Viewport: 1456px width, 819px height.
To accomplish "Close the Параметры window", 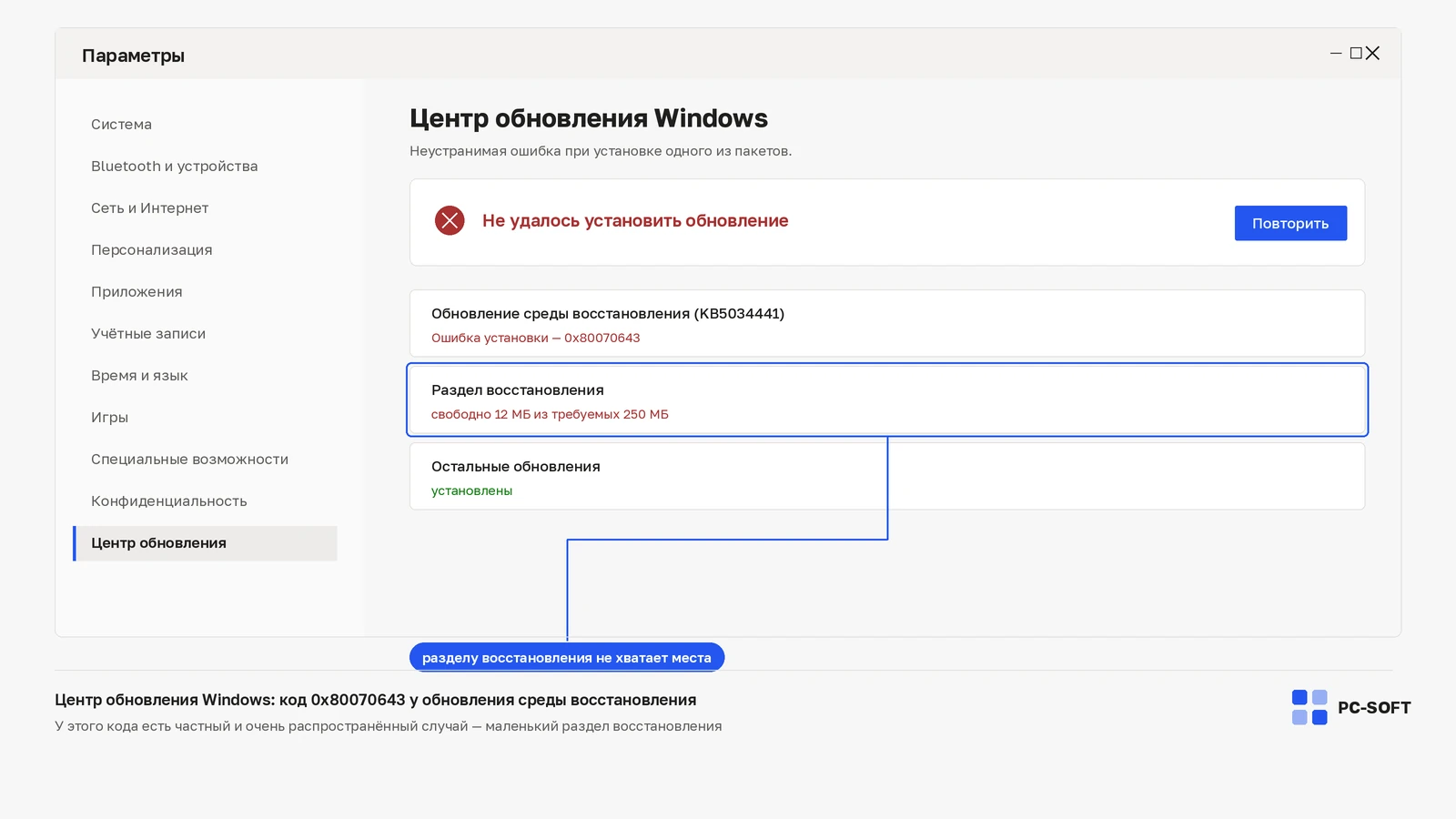I will (x=1372, y=54).
